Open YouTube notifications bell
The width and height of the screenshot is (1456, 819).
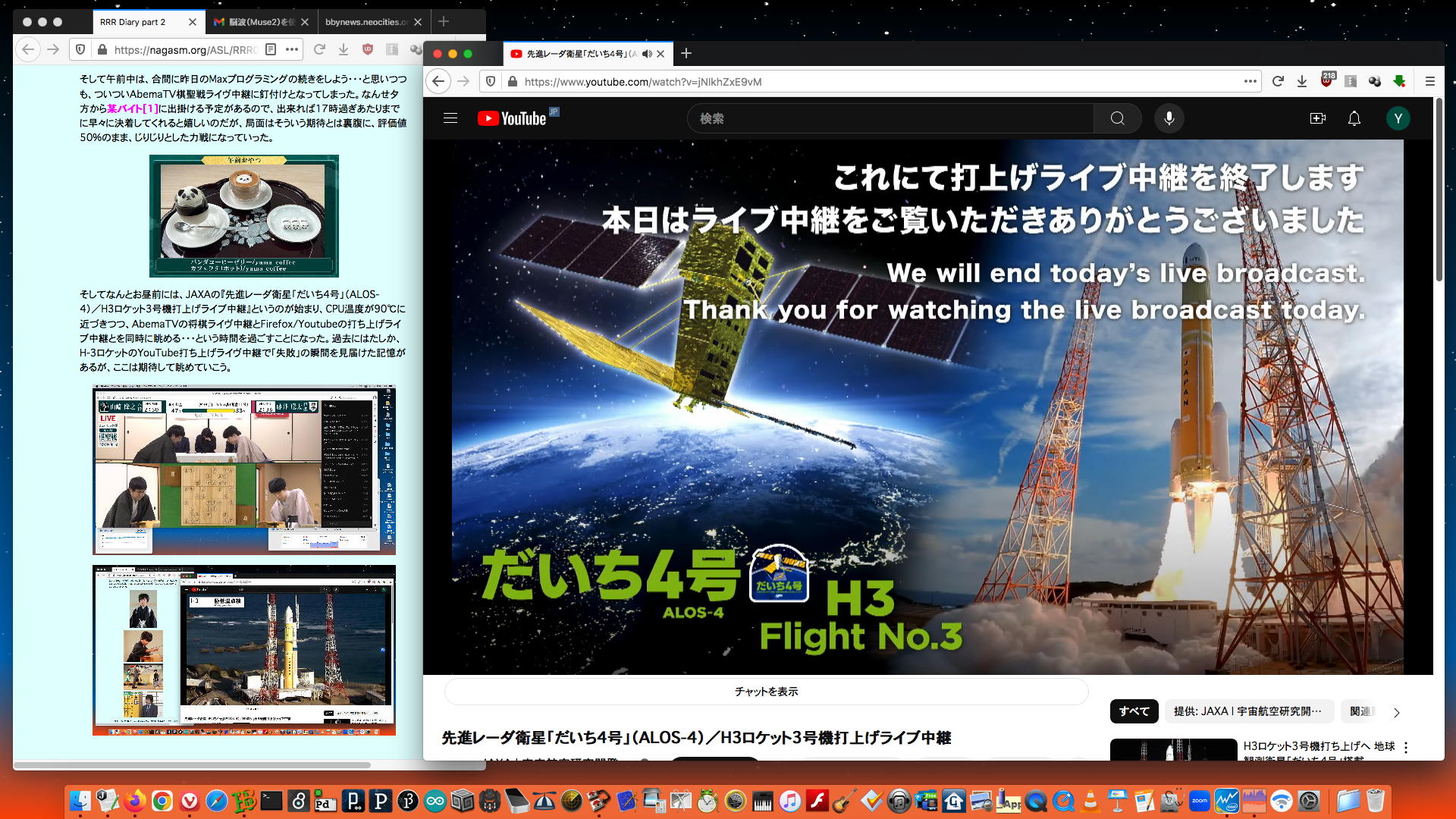point(1354,118)
